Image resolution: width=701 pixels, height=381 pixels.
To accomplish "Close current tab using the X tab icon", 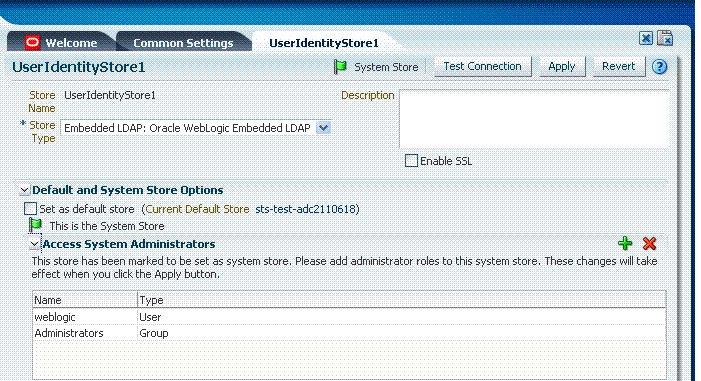I will tap(646, 38).
